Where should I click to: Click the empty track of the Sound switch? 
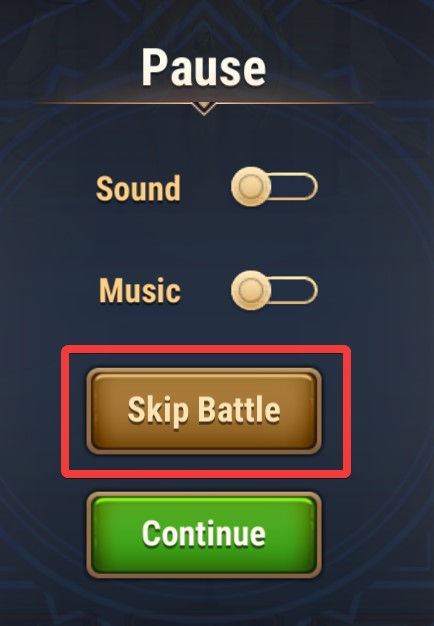(294, 187)
